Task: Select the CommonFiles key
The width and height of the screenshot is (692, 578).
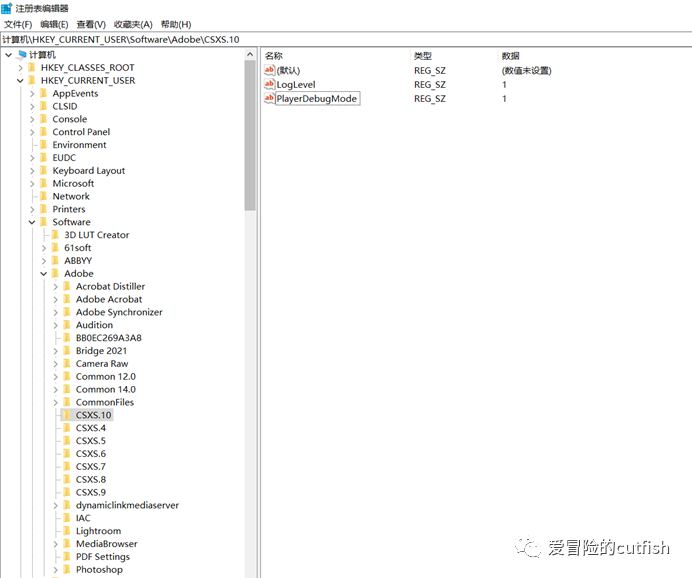Action: [x=105, y=402]
